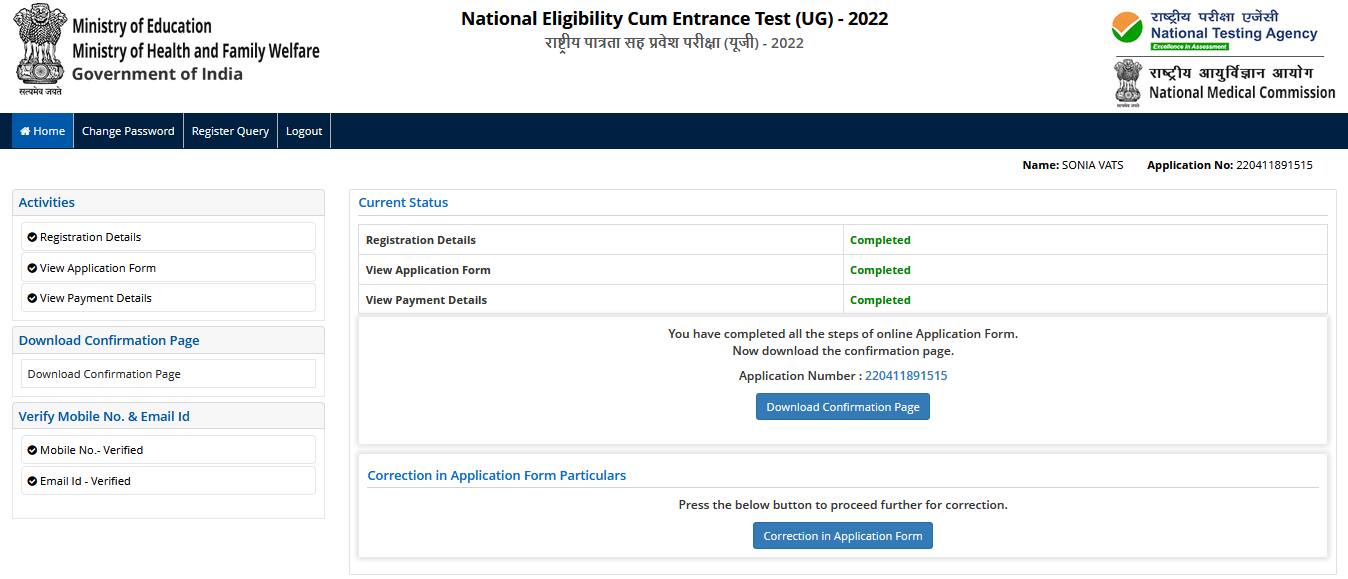Select View Payment Details in Activities panel
Image resolution: width=1348 pixels, height=579 pixels.
pyautogui.click(x=94, y=298)
